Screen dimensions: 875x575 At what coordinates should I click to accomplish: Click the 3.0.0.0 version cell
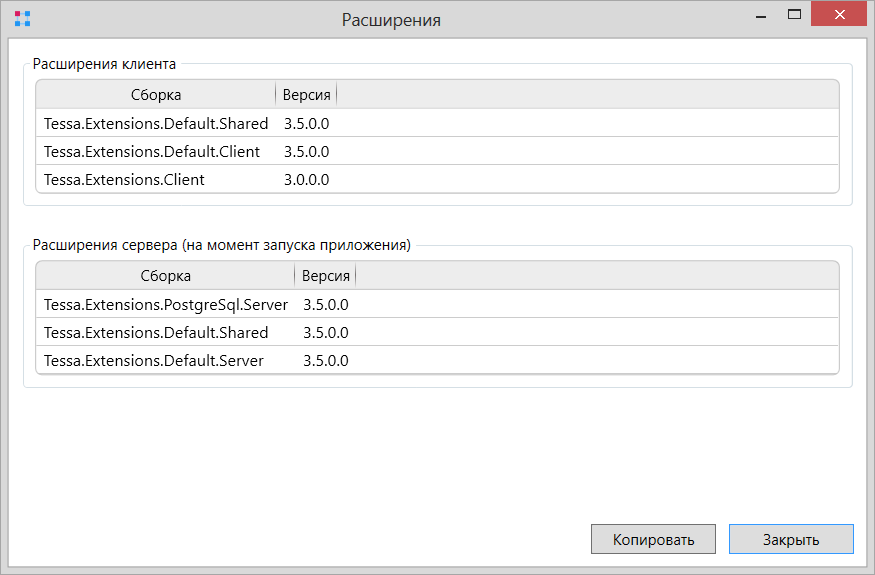coord(306,180)
